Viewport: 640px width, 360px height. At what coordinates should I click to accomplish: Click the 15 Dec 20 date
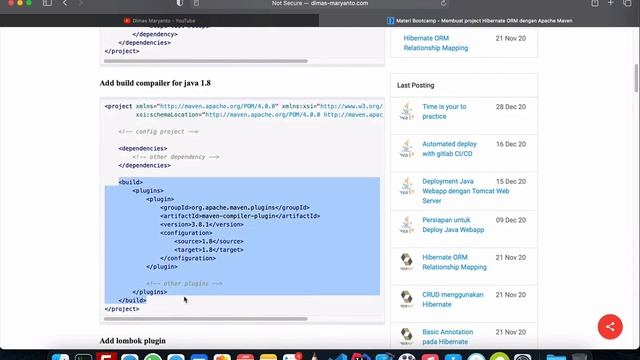(511, 181)
